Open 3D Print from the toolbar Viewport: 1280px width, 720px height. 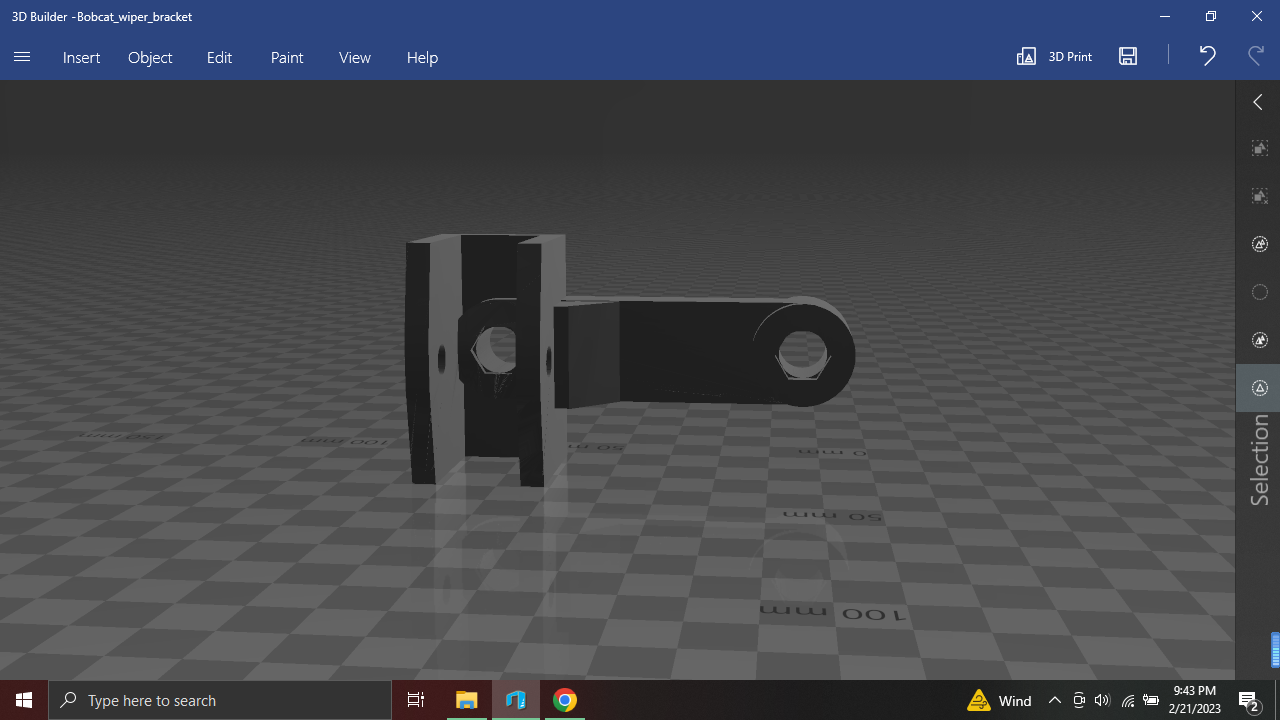1053,57
